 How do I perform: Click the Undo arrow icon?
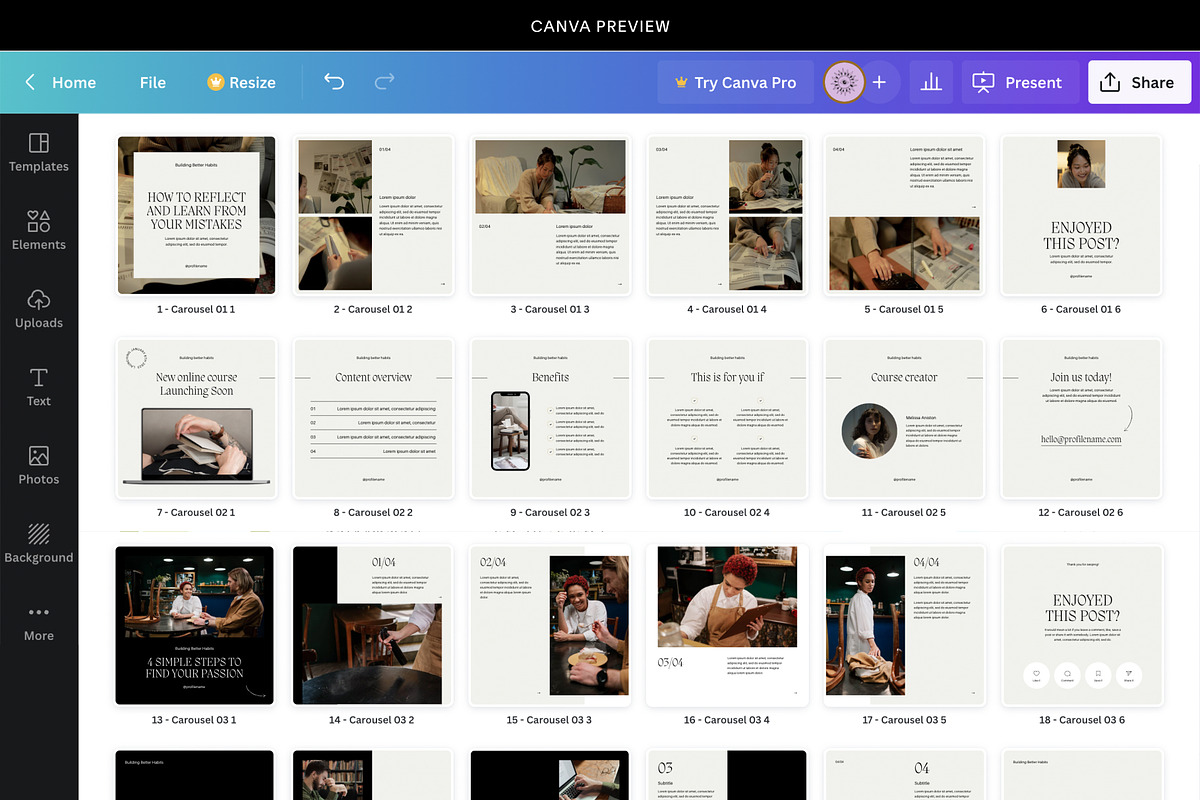click(x=334, y=82)
